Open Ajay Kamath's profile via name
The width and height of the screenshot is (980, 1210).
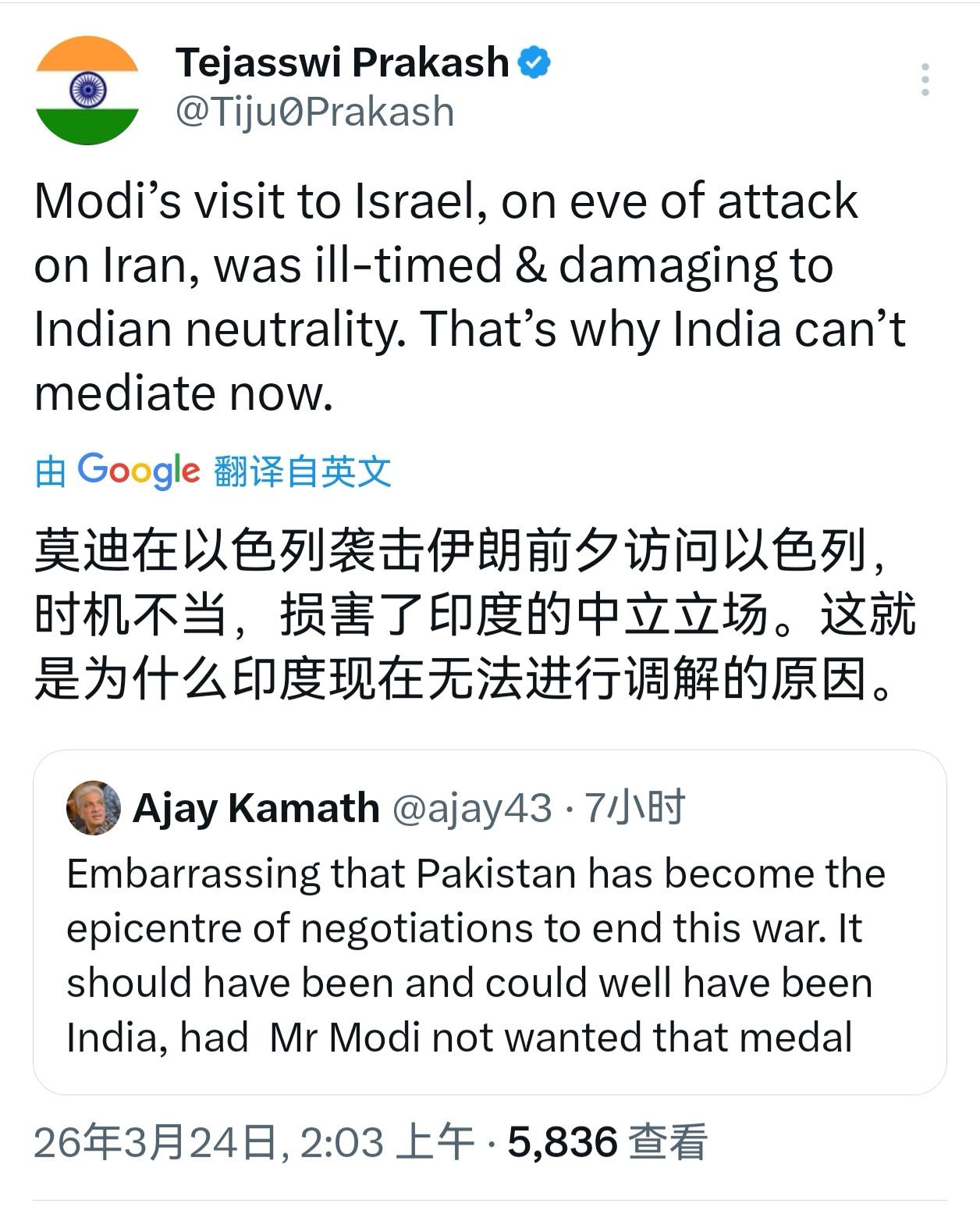point(256,808)
